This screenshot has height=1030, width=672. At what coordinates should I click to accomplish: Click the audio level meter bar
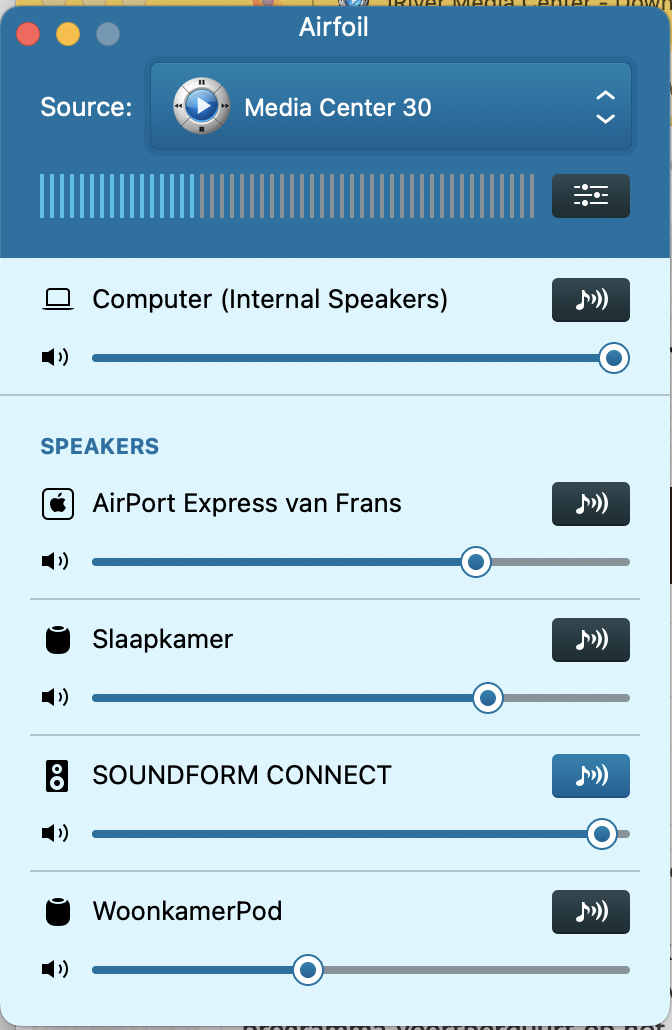[x=288, y=196]
